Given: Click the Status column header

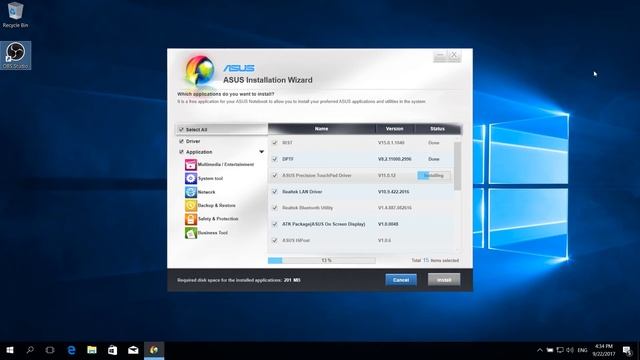Looking at the screenshot, I should point(437,129).
